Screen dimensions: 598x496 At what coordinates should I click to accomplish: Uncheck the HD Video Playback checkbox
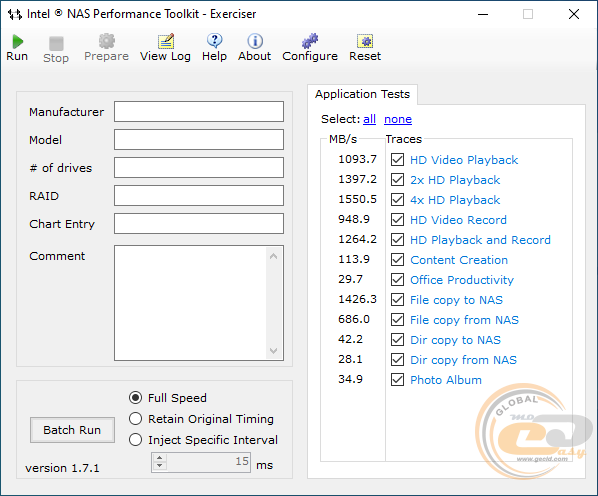point(397,159)
